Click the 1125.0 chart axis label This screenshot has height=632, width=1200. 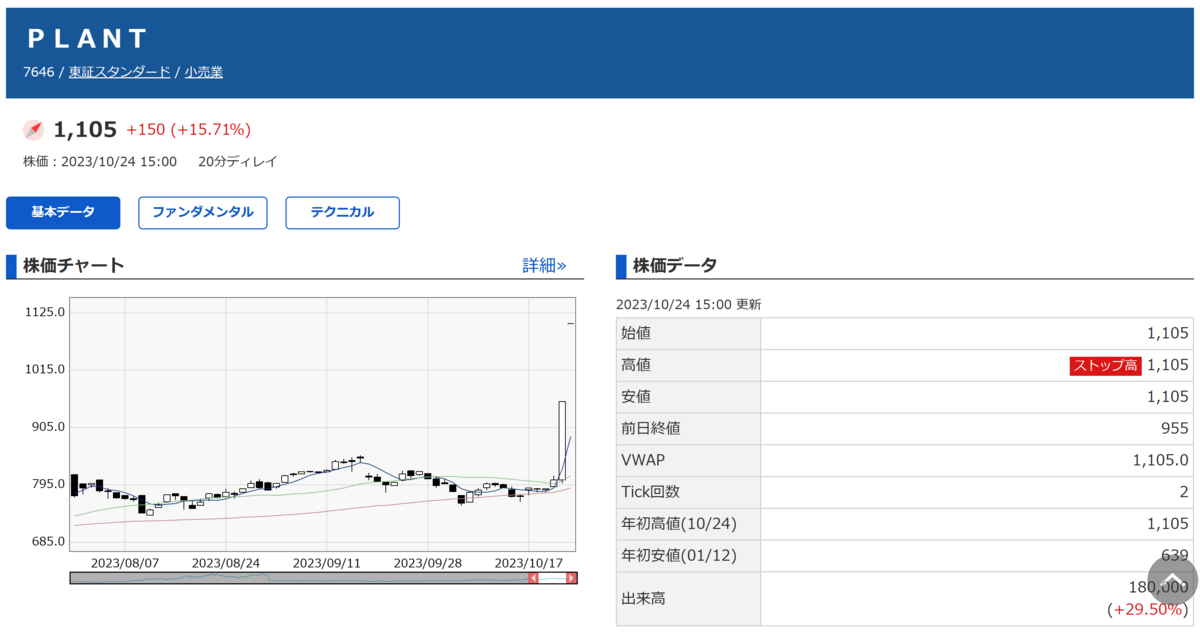coord(45,312)
